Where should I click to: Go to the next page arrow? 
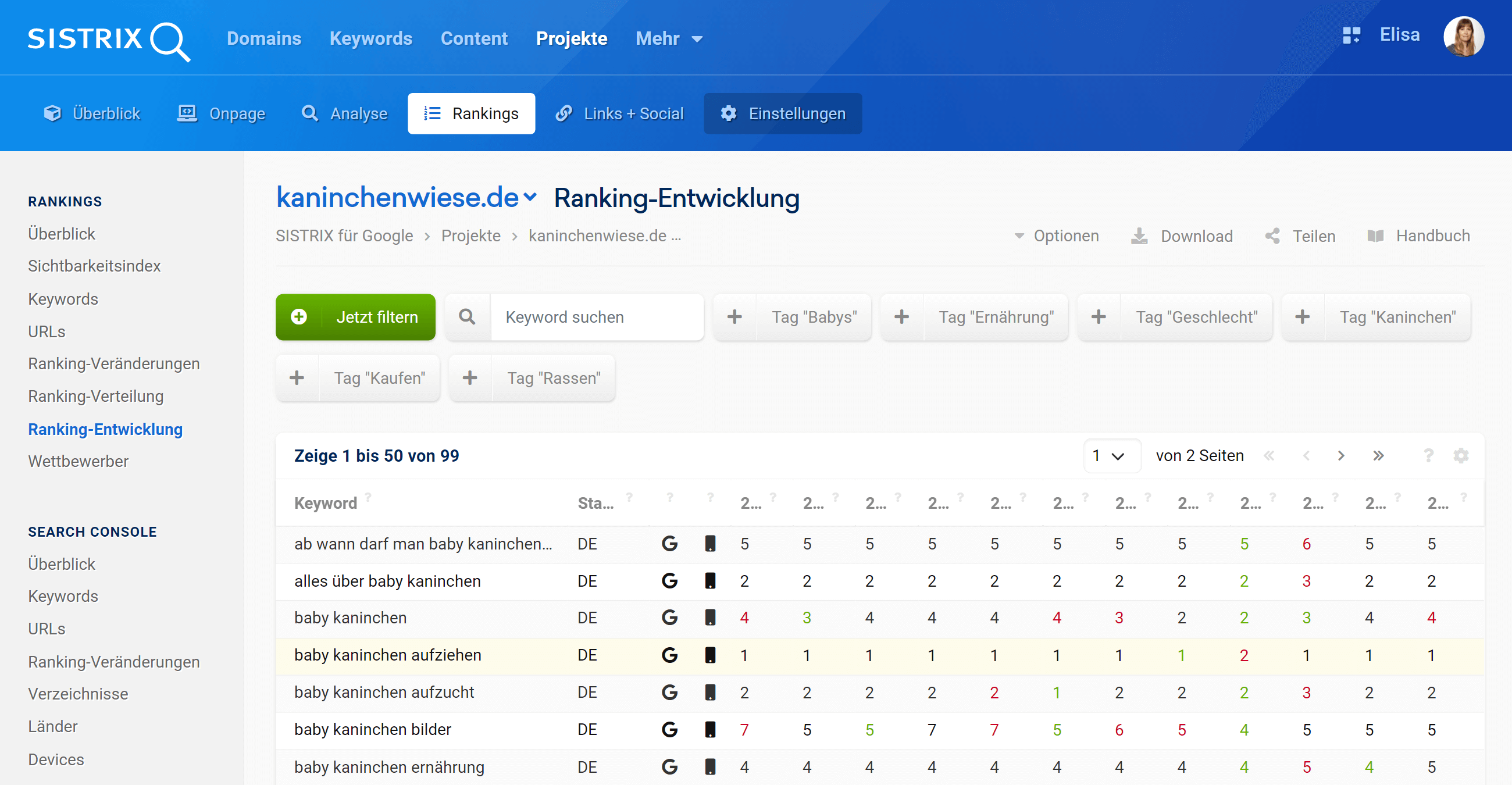(1340, 456)
